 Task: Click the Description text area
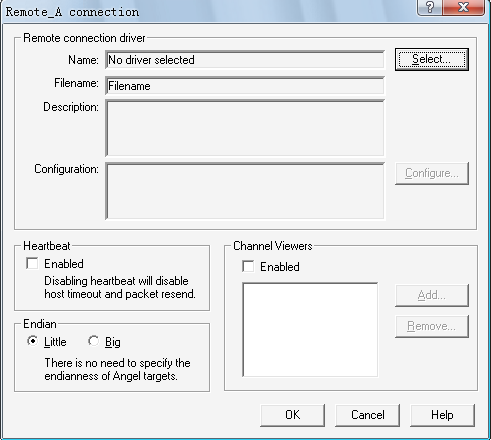(x=245, y=128)
